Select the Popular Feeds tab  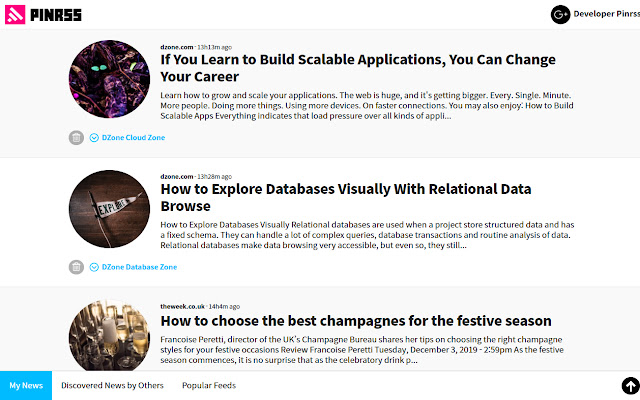pyautogui.click(x=209, y=385)
